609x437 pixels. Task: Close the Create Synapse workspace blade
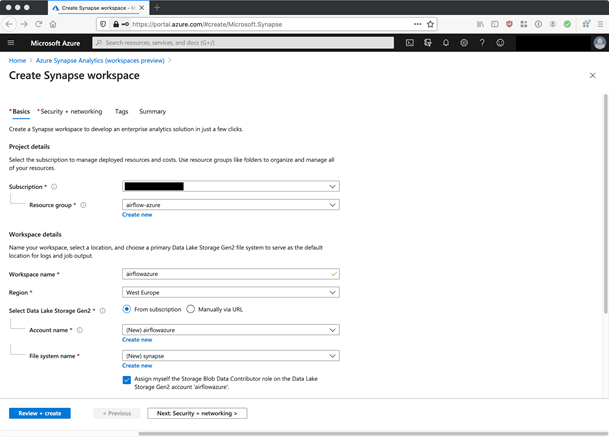click(x=592, y=75)
